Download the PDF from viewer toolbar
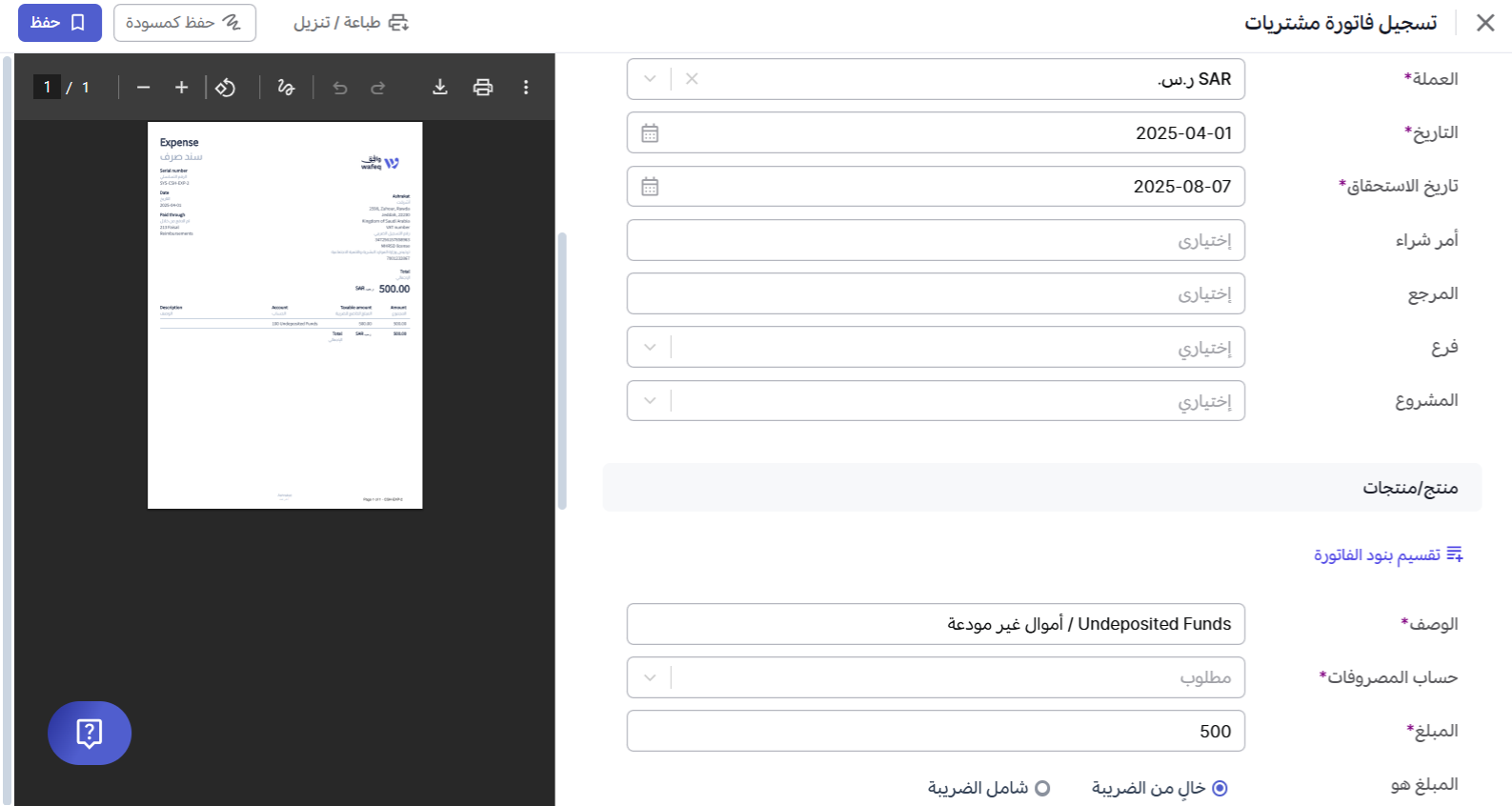1512x806 pixels. [440, 88]
